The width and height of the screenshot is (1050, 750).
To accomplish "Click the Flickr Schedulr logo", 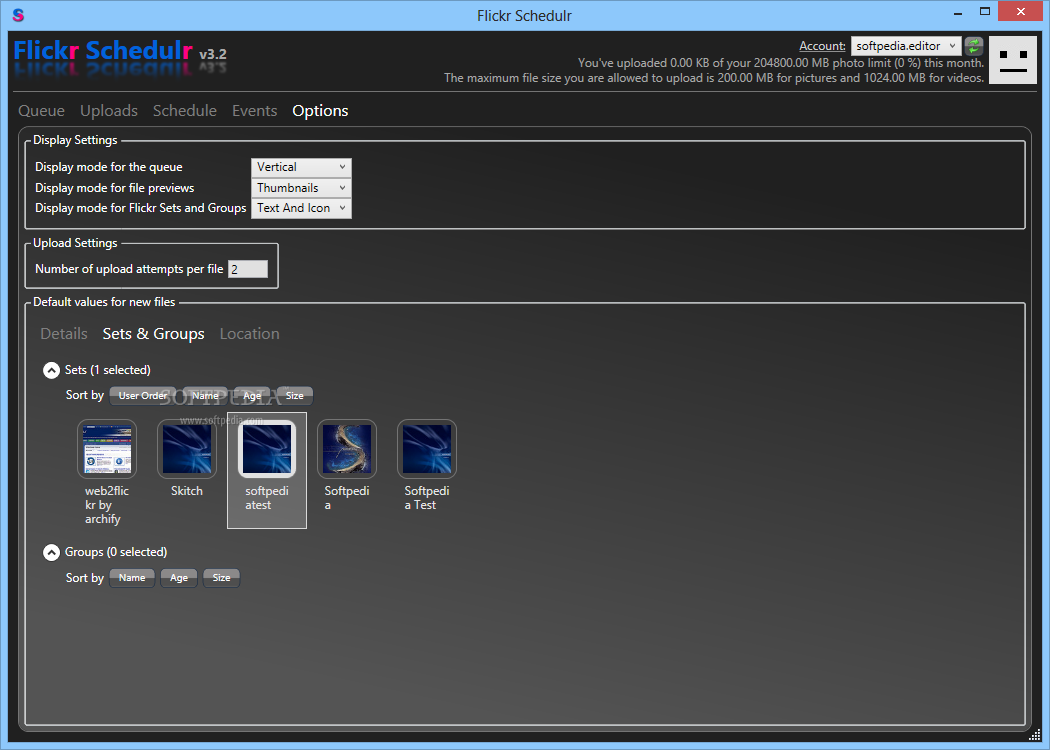I will point(103,51).
